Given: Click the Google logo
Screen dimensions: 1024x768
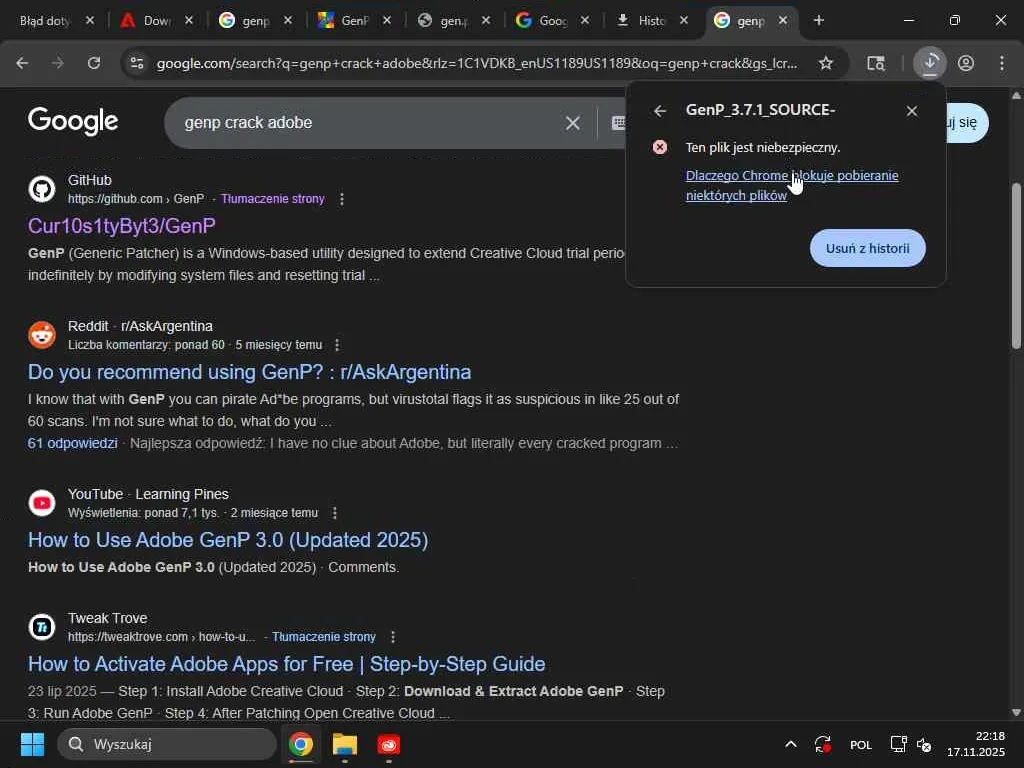Looking at the screenshot, I should pyautogui.click(x=73, y=121).
